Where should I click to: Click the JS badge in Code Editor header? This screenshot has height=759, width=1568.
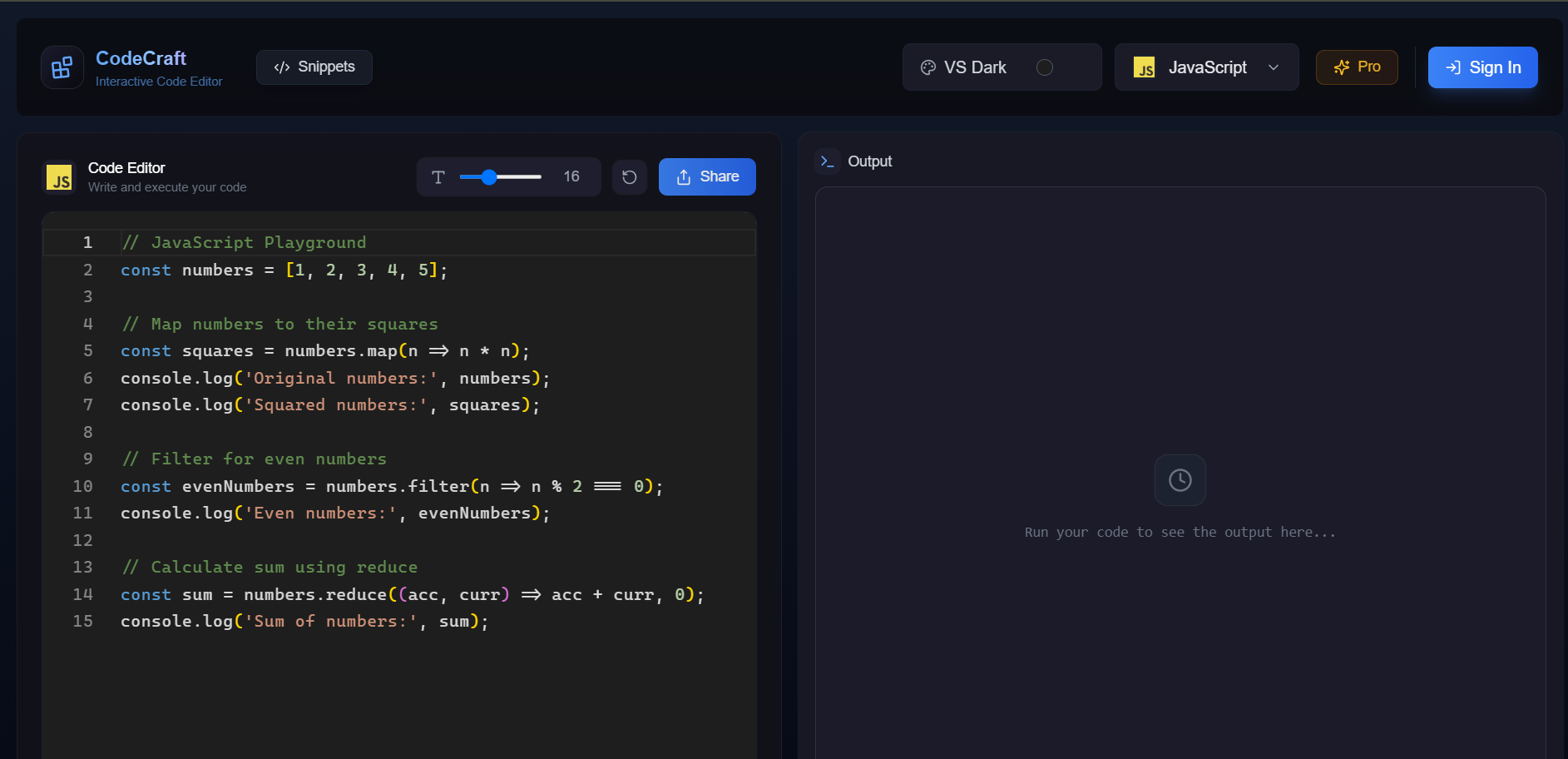tap(59, 177)
